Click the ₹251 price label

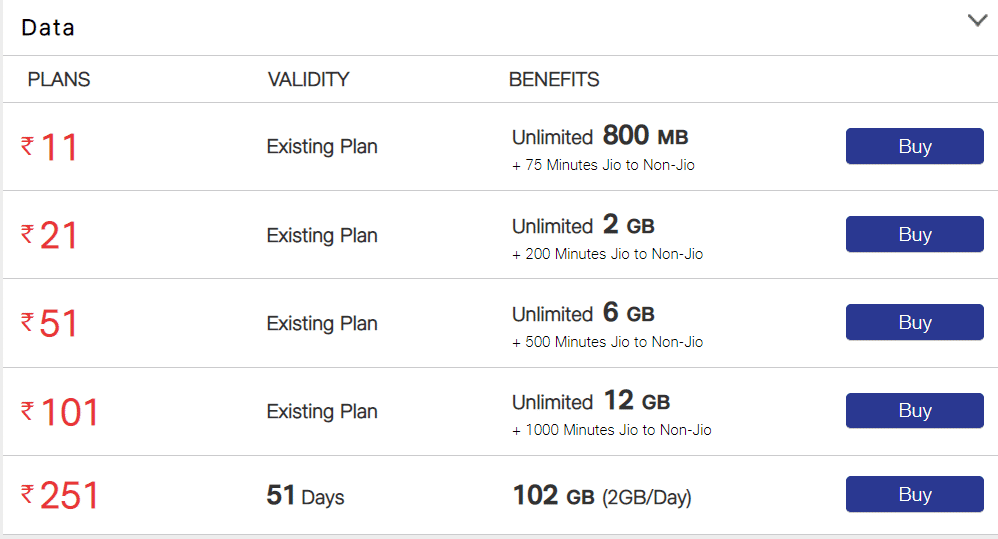click(60, 496)
